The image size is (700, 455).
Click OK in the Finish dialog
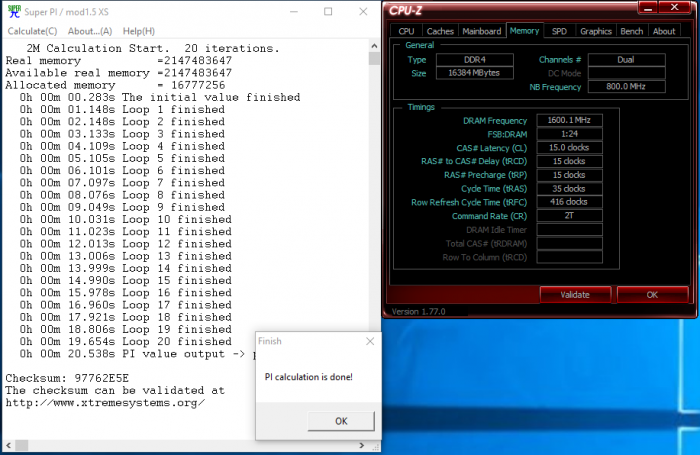pos(341,421)
